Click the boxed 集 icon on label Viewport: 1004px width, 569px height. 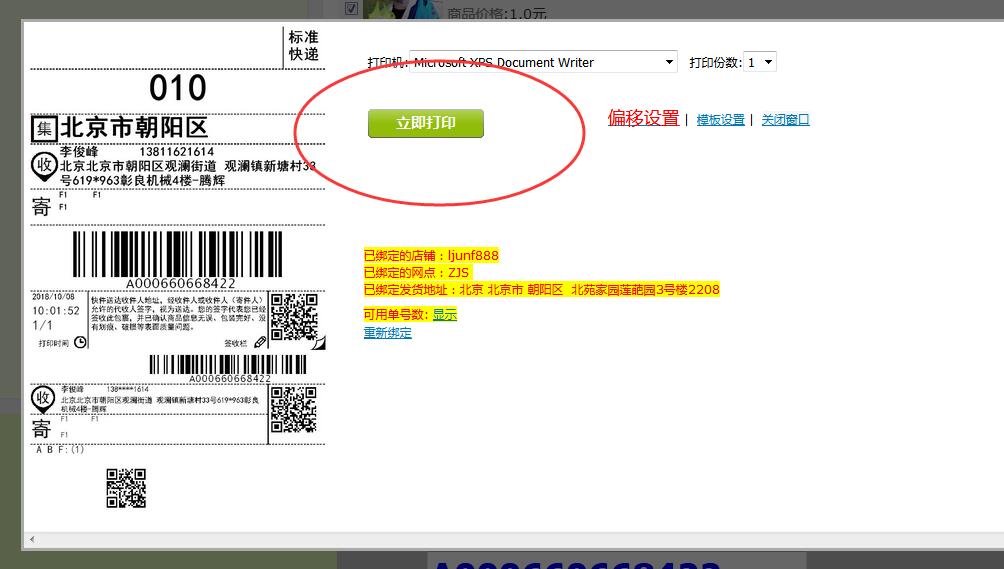click(44, 128)
